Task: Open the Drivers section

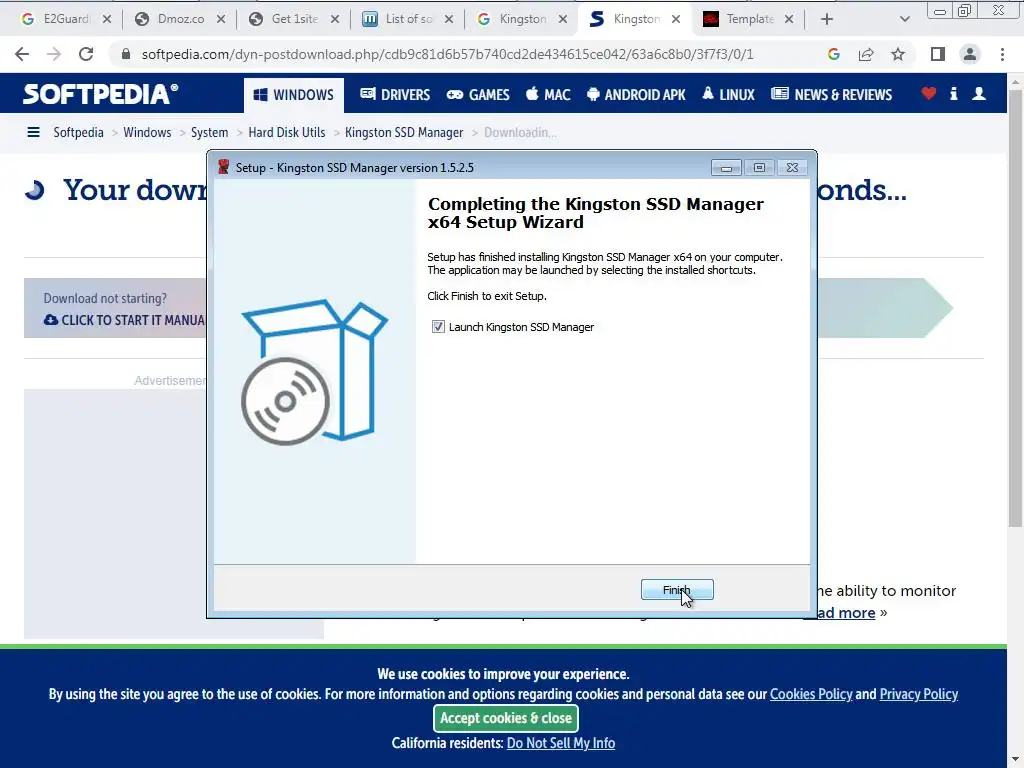Action: point(395,95)
